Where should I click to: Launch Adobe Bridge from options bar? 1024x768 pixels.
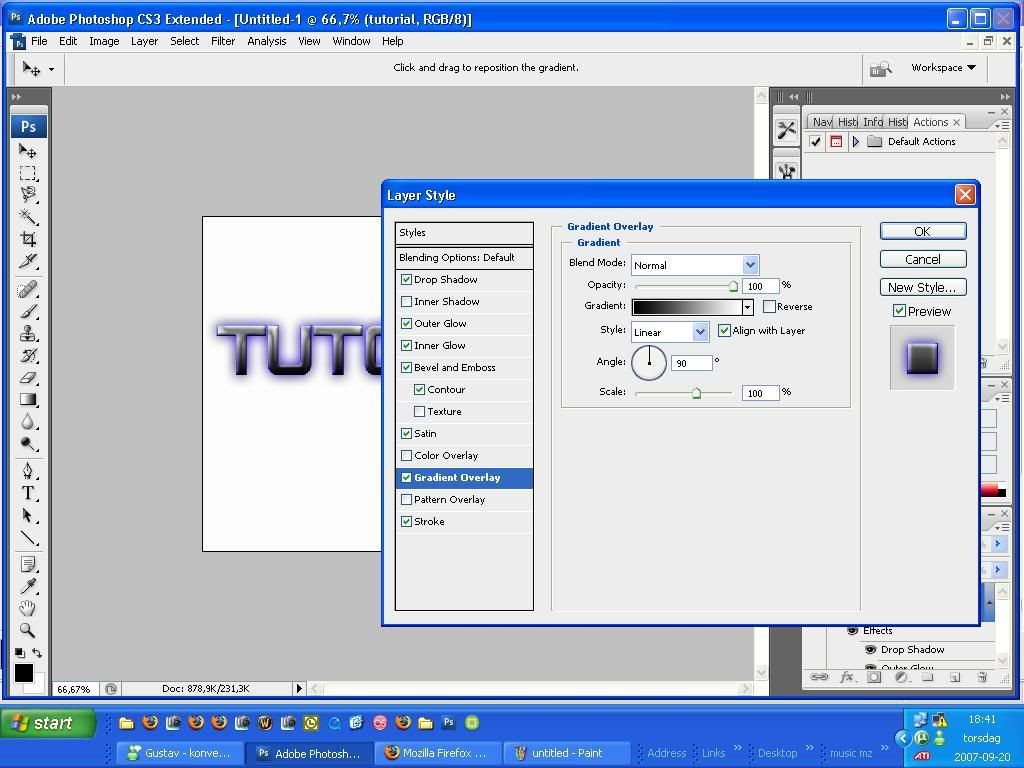tap(880, 68)
